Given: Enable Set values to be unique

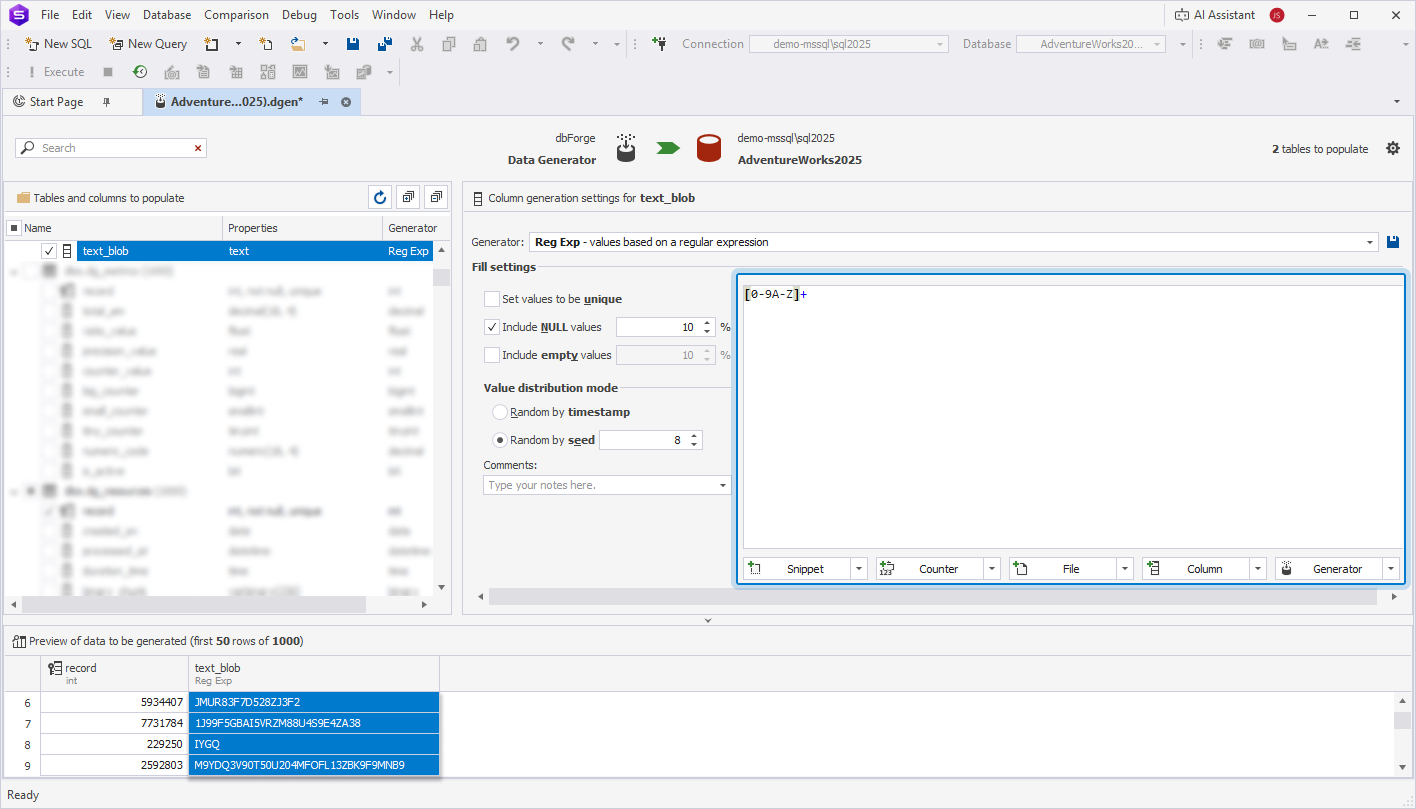Looking at the screenshot, I should [491, 299].
